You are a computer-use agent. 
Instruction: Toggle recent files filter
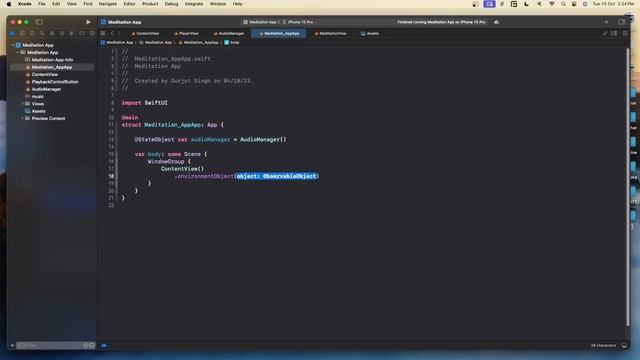coord(86,345)
